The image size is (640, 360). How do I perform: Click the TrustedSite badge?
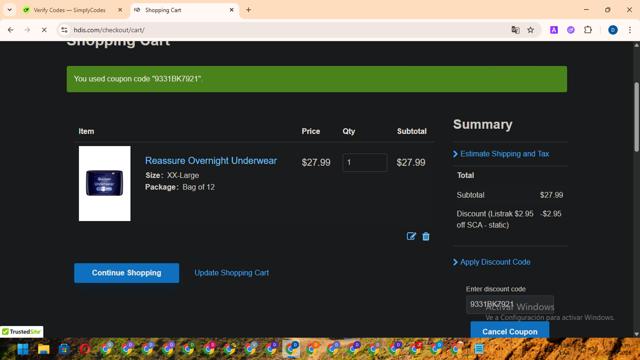22,331
